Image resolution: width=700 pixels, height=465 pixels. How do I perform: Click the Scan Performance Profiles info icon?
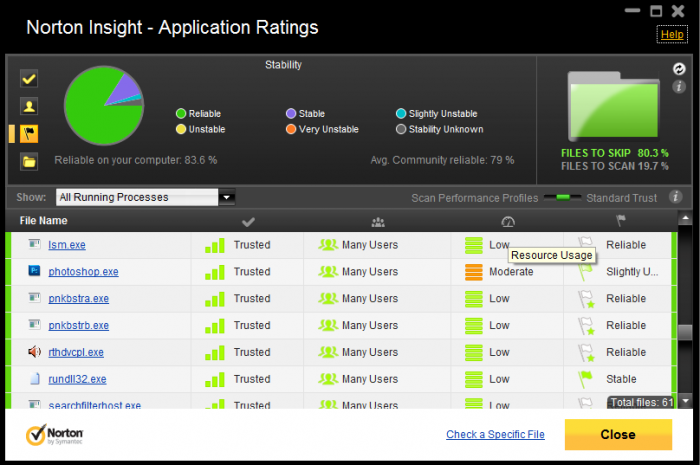[676, 197]
